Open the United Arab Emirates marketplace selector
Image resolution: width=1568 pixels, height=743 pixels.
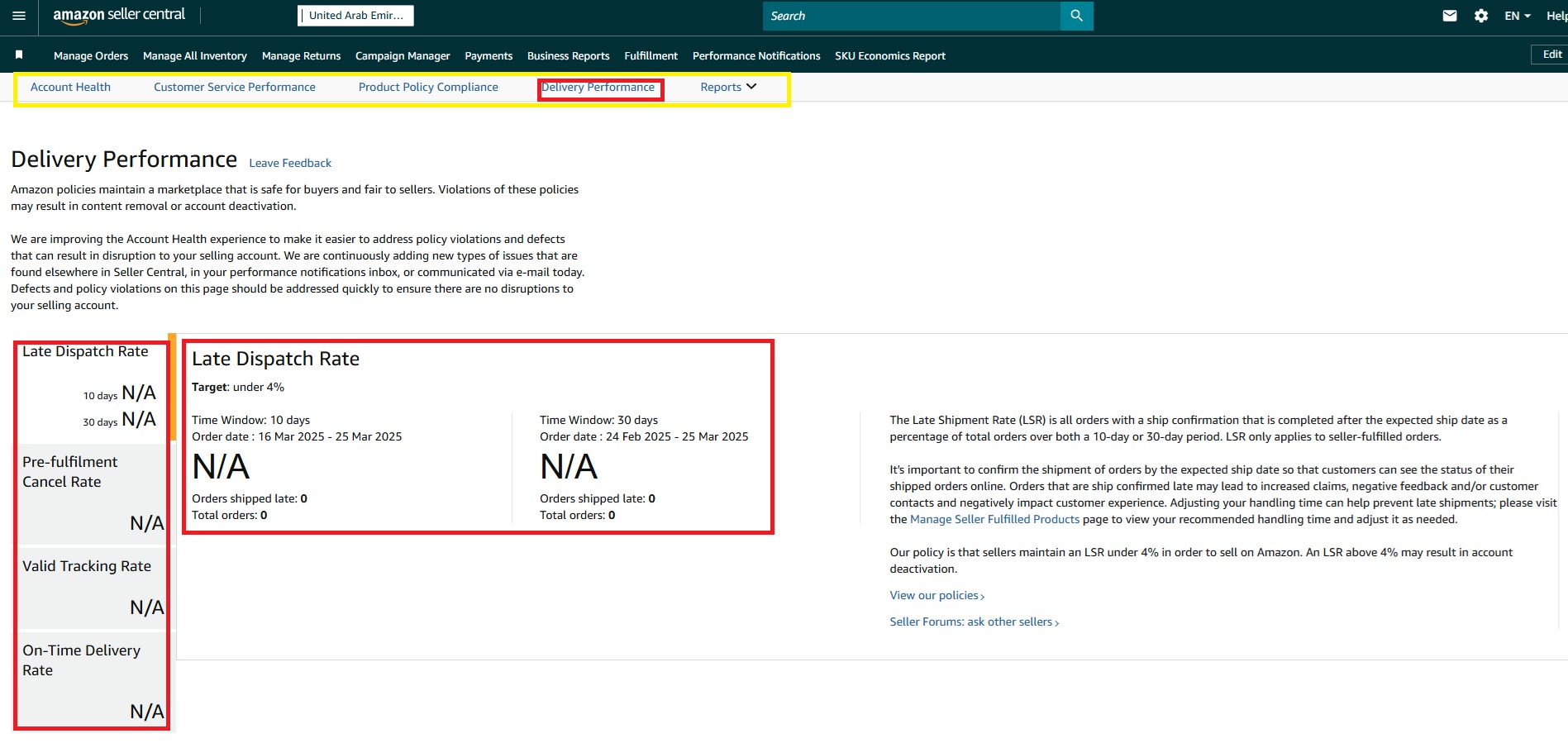pos(355,16)
